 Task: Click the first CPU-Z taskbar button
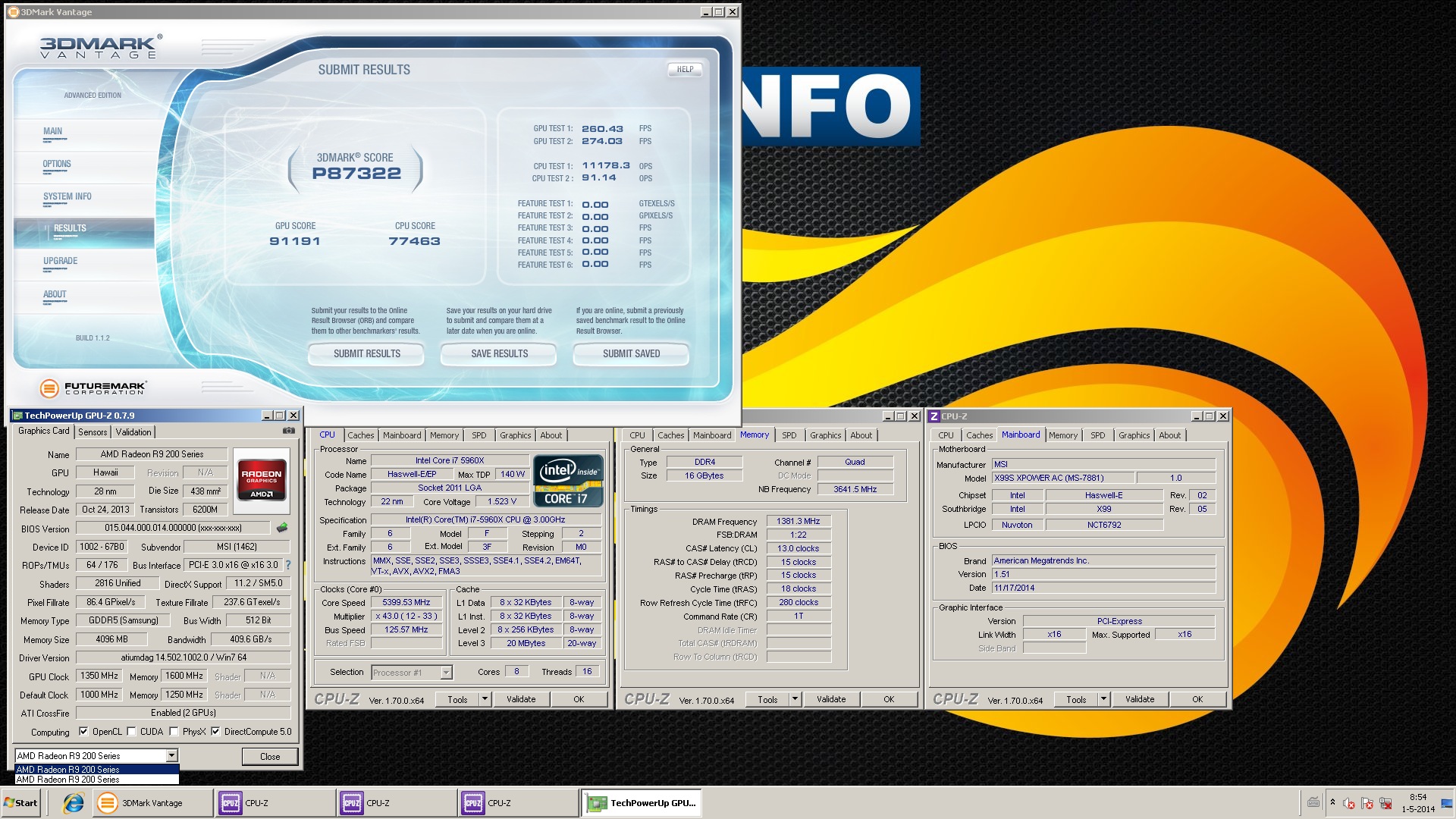click(275, 803)
